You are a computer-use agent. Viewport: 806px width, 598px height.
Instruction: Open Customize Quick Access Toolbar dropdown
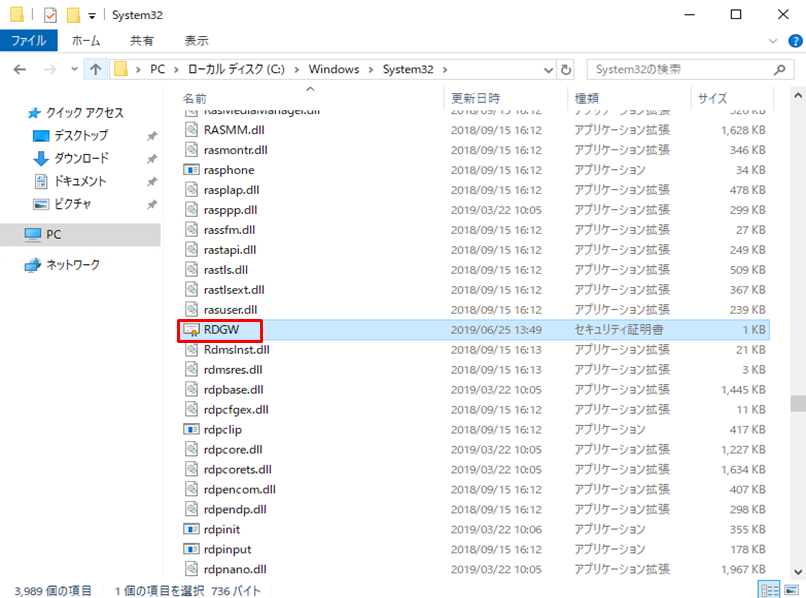(92, 16)
